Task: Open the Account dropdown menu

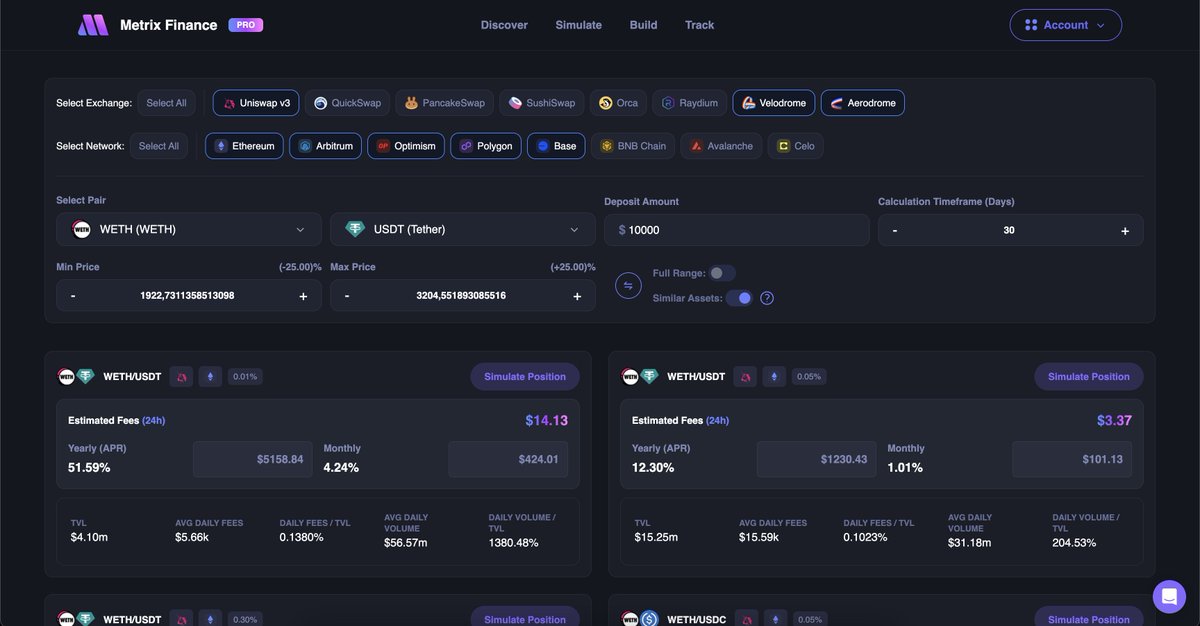Action: [1065, 25]
